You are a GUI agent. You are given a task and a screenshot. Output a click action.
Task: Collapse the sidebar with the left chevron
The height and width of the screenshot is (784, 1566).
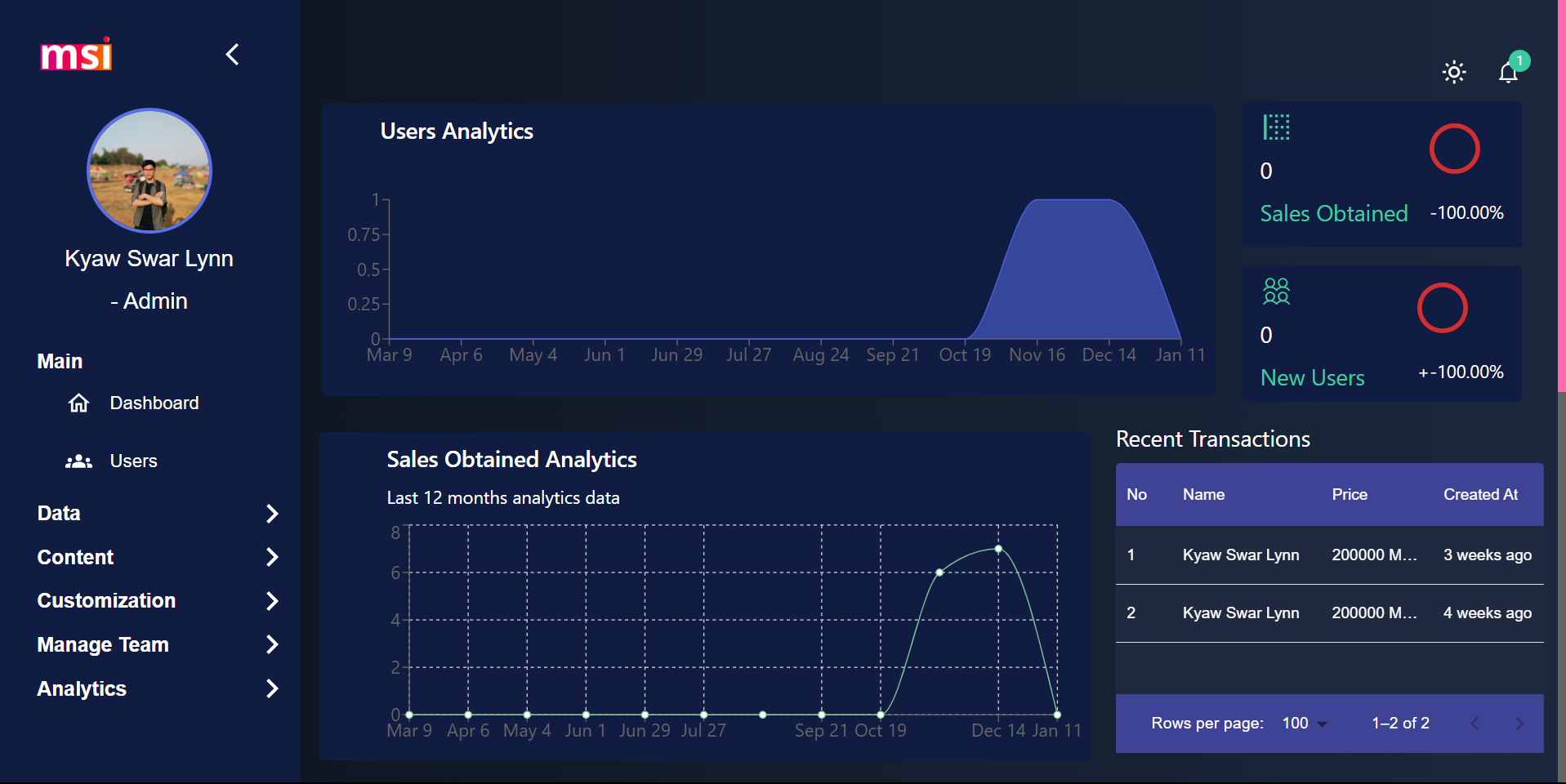[233, 55]
